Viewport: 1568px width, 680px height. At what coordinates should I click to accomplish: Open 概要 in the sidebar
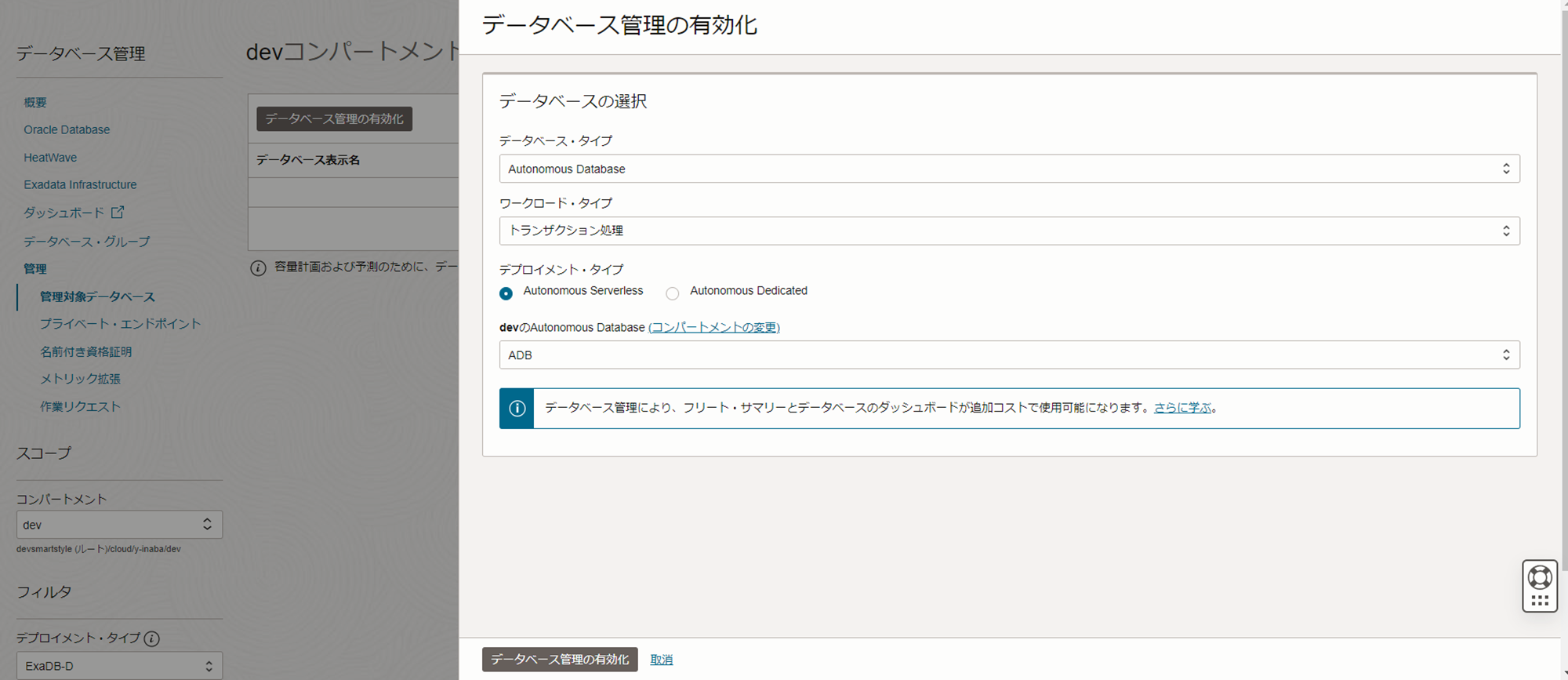35,103
